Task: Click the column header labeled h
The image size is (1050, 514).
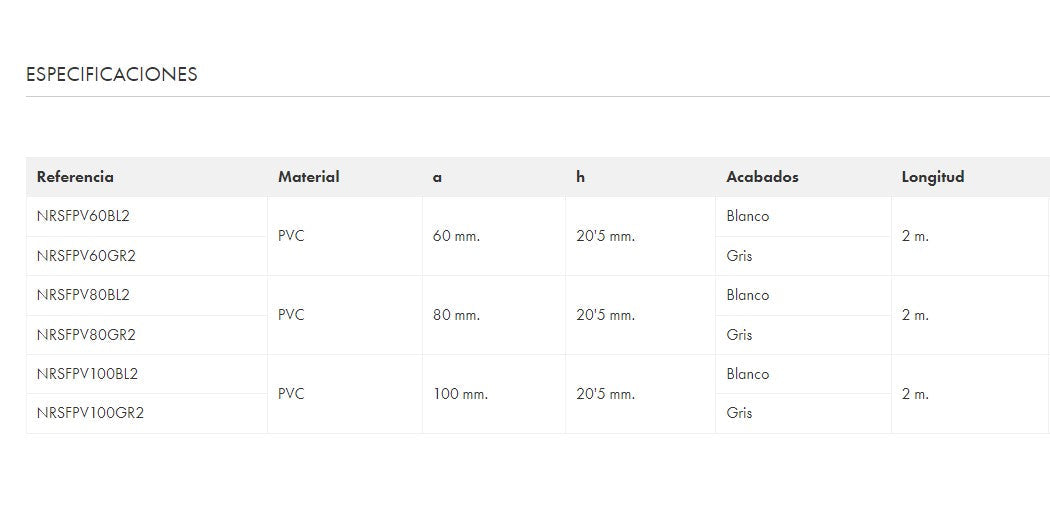Action: tap(580, 177)
